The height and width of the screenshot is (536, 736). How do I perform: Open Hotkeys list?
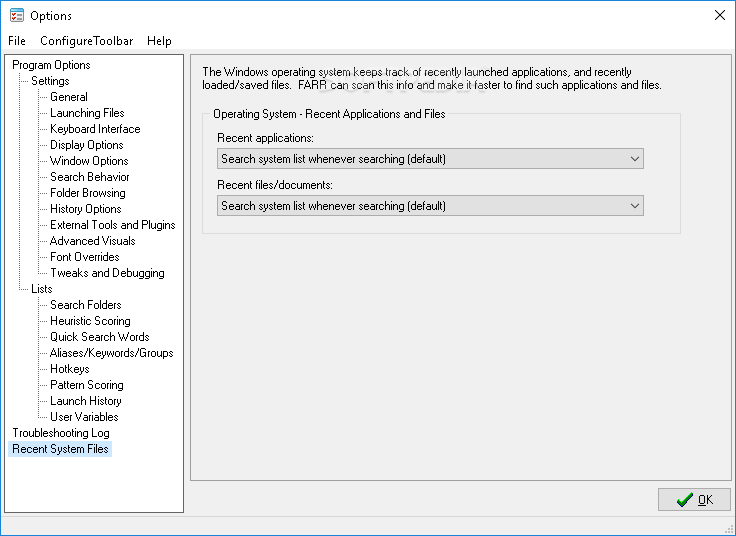[69, 368]
